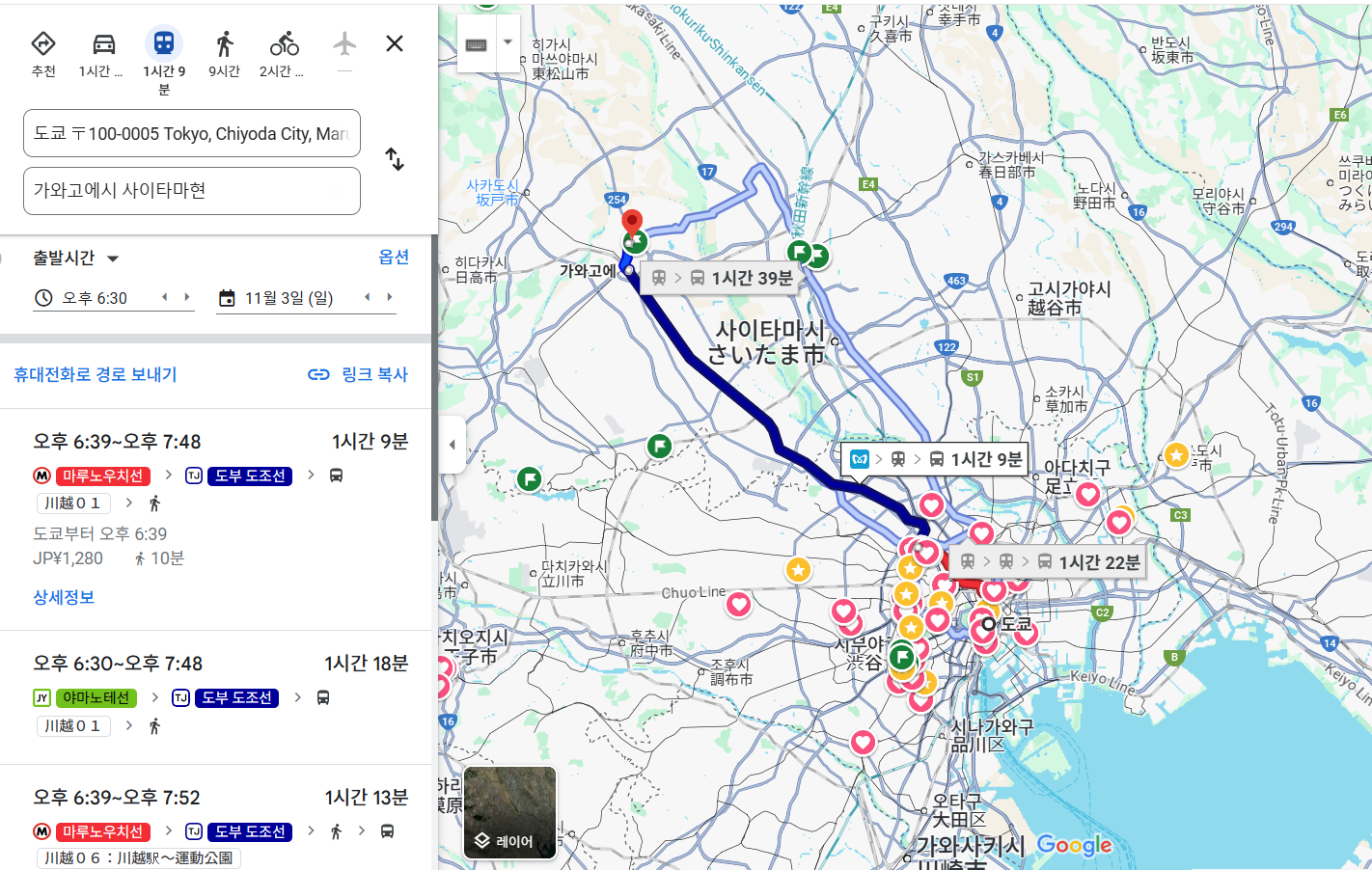Choose the walking 9시간 mode
Viewport: 1372px width, 870px height.
(x=224, y=54)
